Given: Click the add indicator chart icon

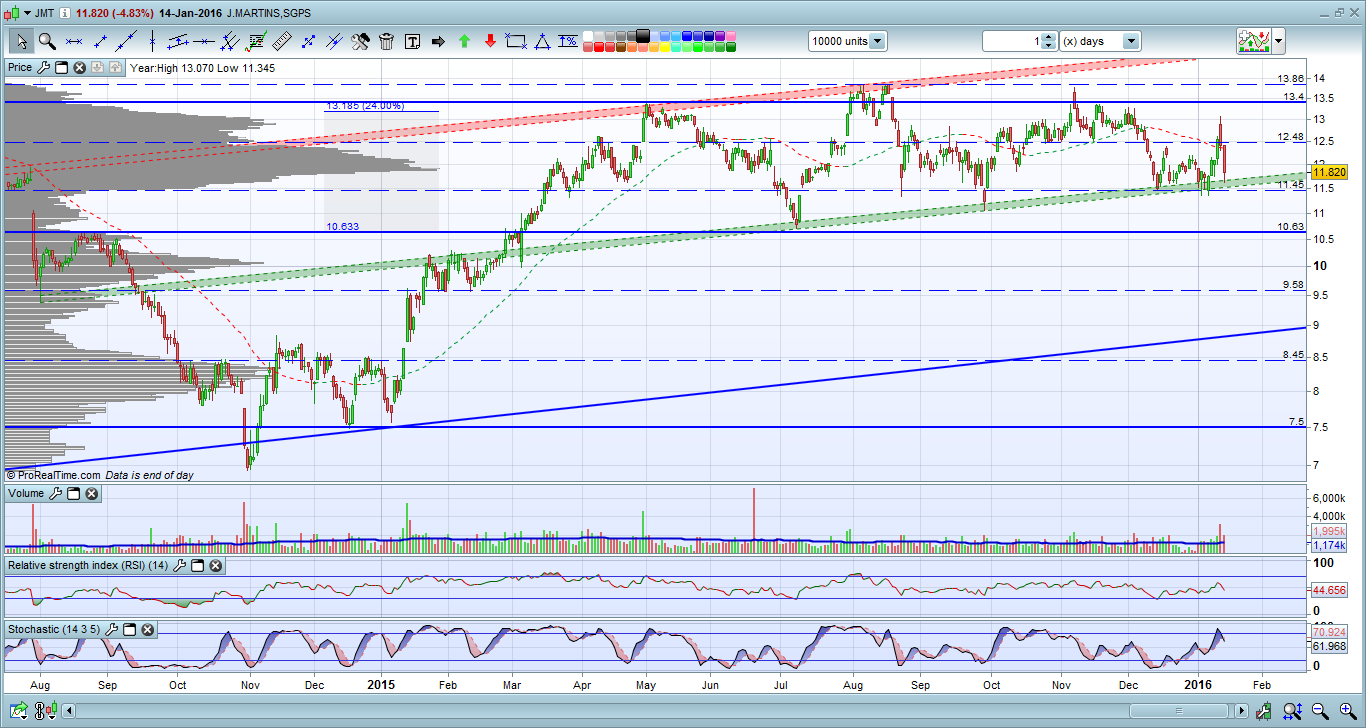Looking at the screenshot, I should (x=1254, y=41).
